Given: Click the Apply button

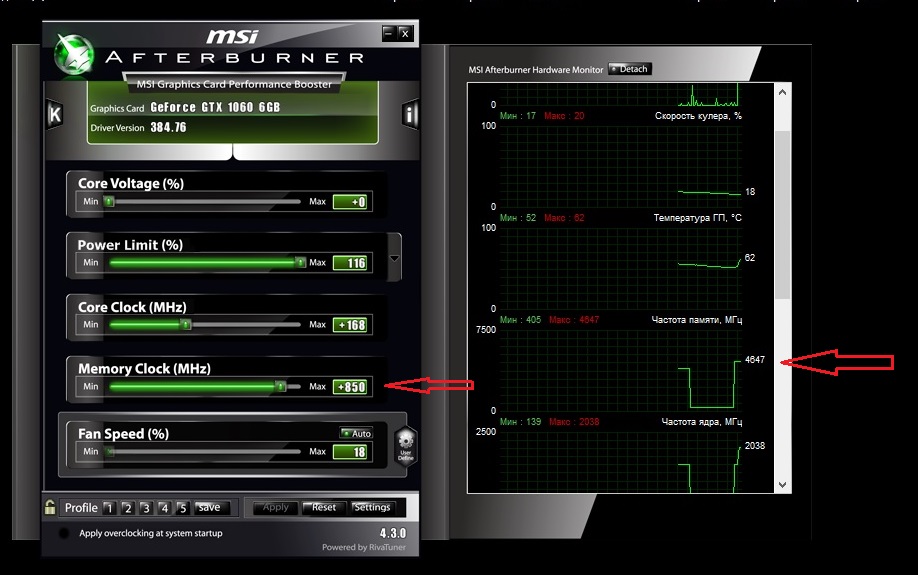Looking at the screenshot, I should (x=276, y=507).
